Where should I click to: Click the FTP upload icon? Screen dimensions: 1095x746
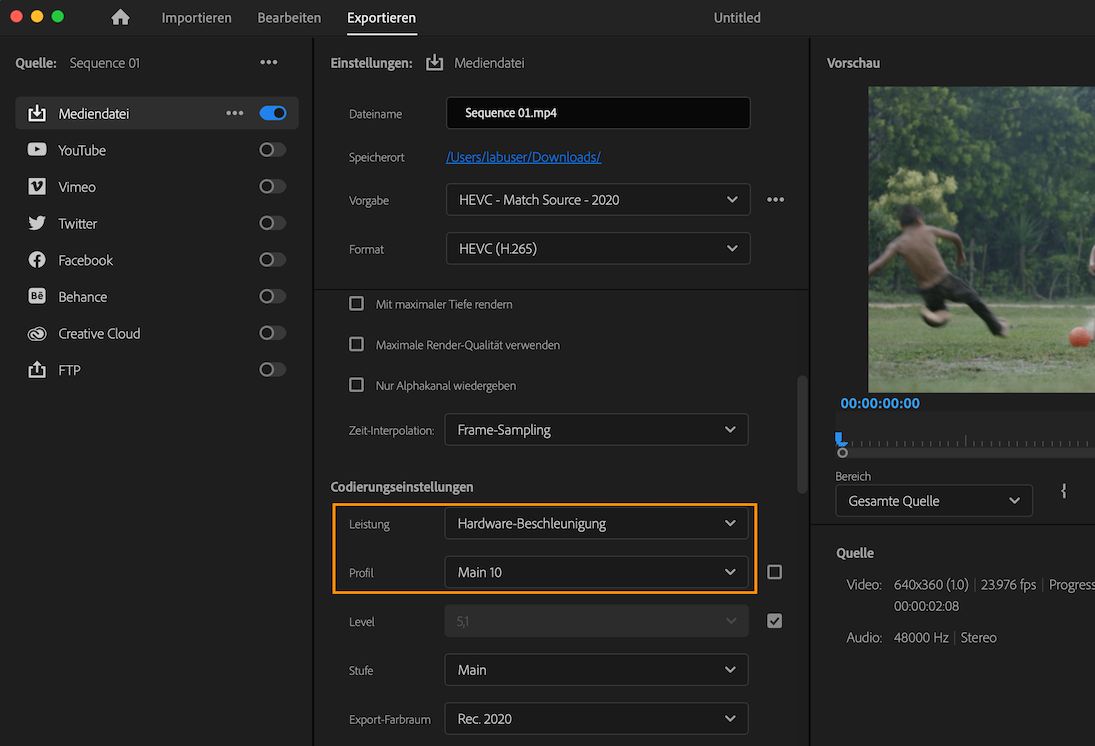point(37,370)
